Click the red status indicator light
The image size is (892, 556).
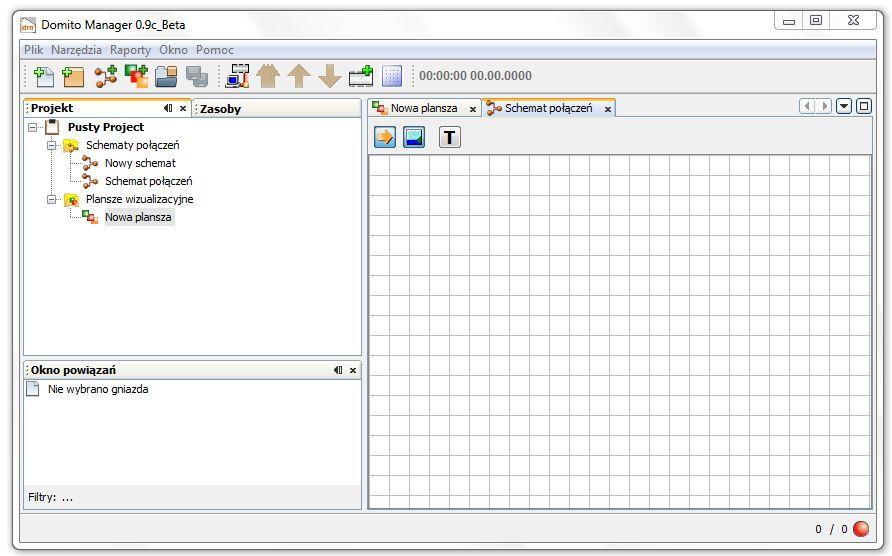point(861,529)
